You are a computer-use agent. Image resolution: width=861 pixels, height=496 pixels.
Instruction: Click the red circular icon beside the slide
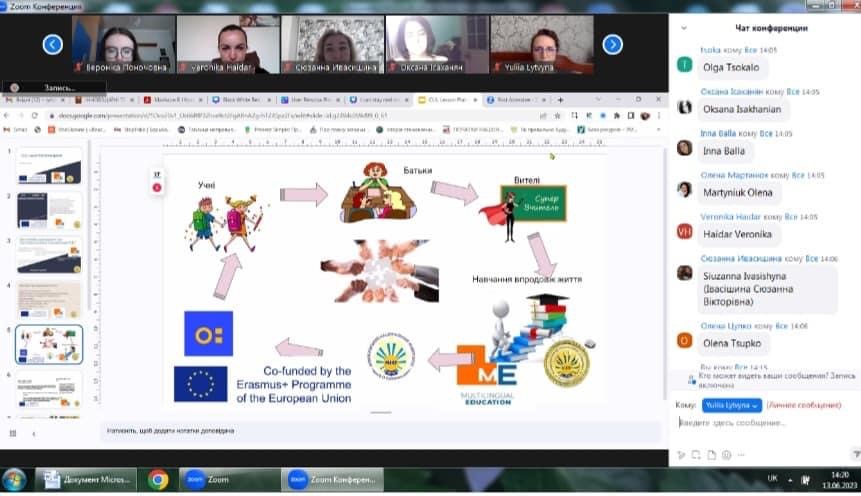(157, 188)
